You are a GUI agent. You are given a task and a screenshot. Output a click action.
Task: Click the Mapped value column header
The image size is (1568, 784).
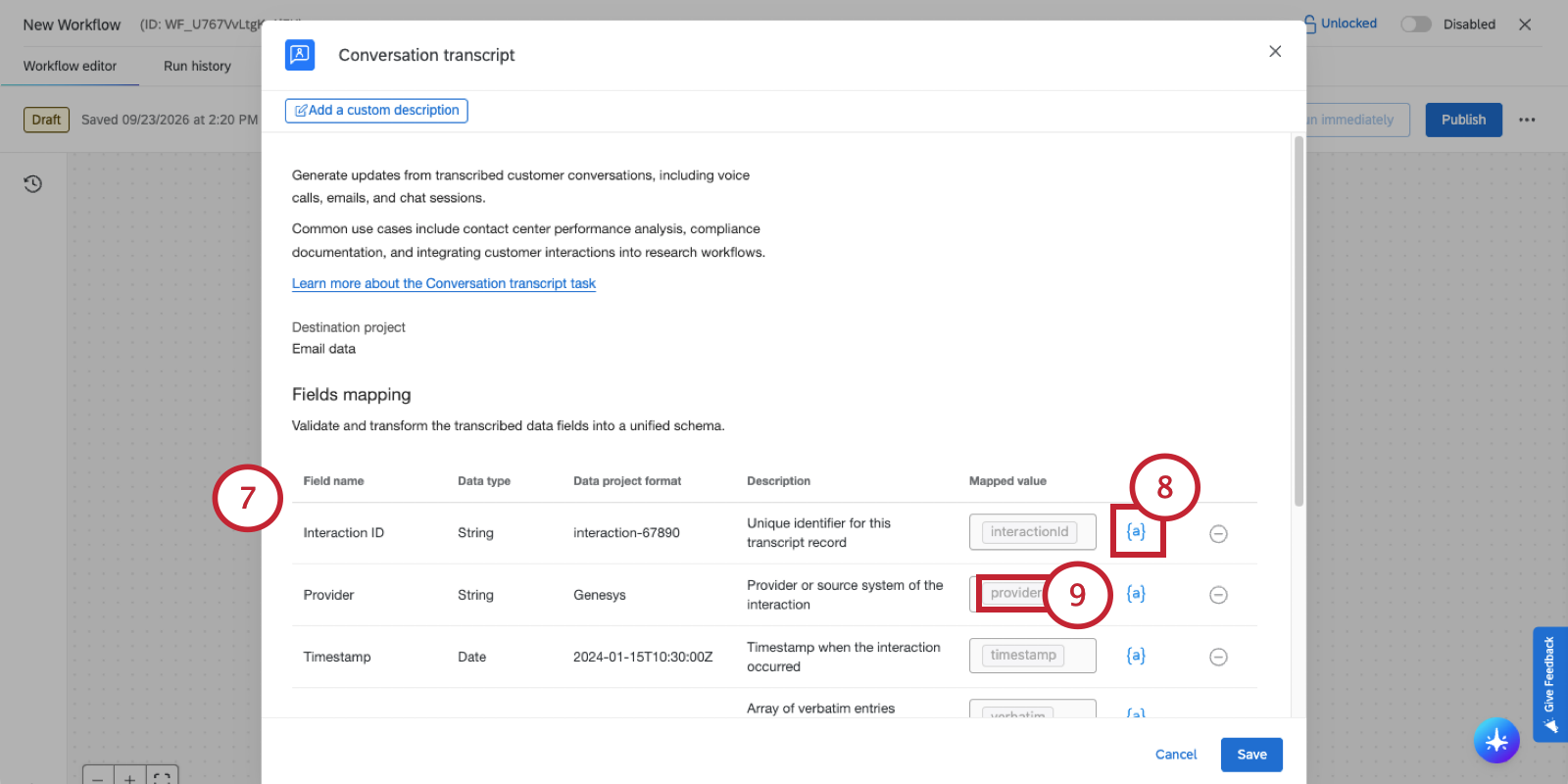pyautogui.click(x=1007, y=481)
